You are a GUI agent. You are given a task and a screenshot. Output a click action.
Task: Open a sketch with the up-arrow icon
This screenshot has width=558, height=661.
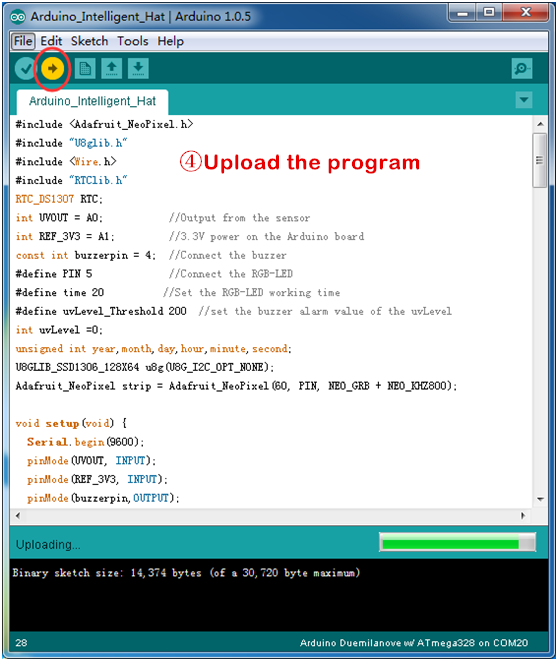[x=112, y=68]
